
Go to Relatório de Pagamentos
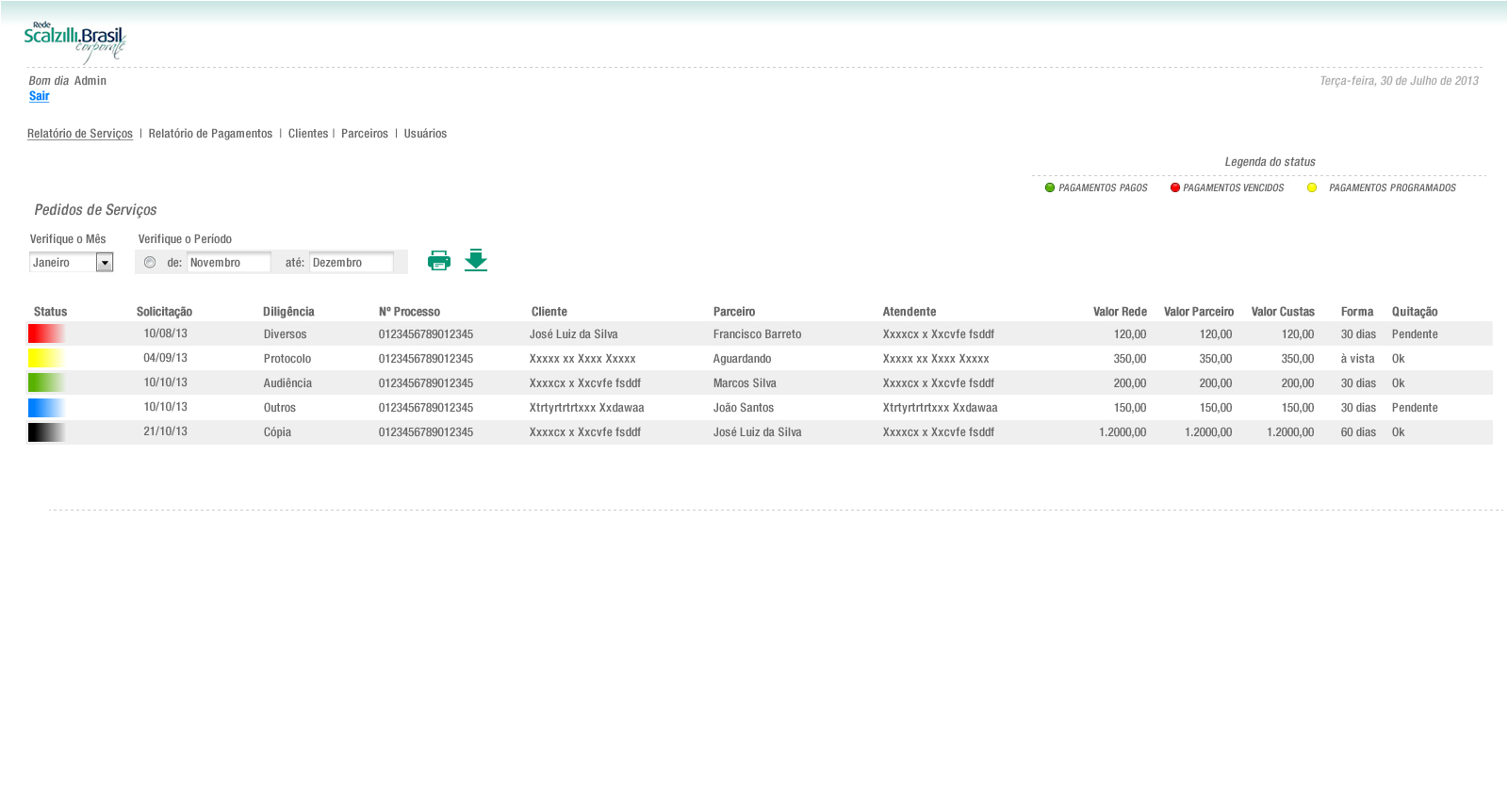pyautogui.click(x=210, y=134)
